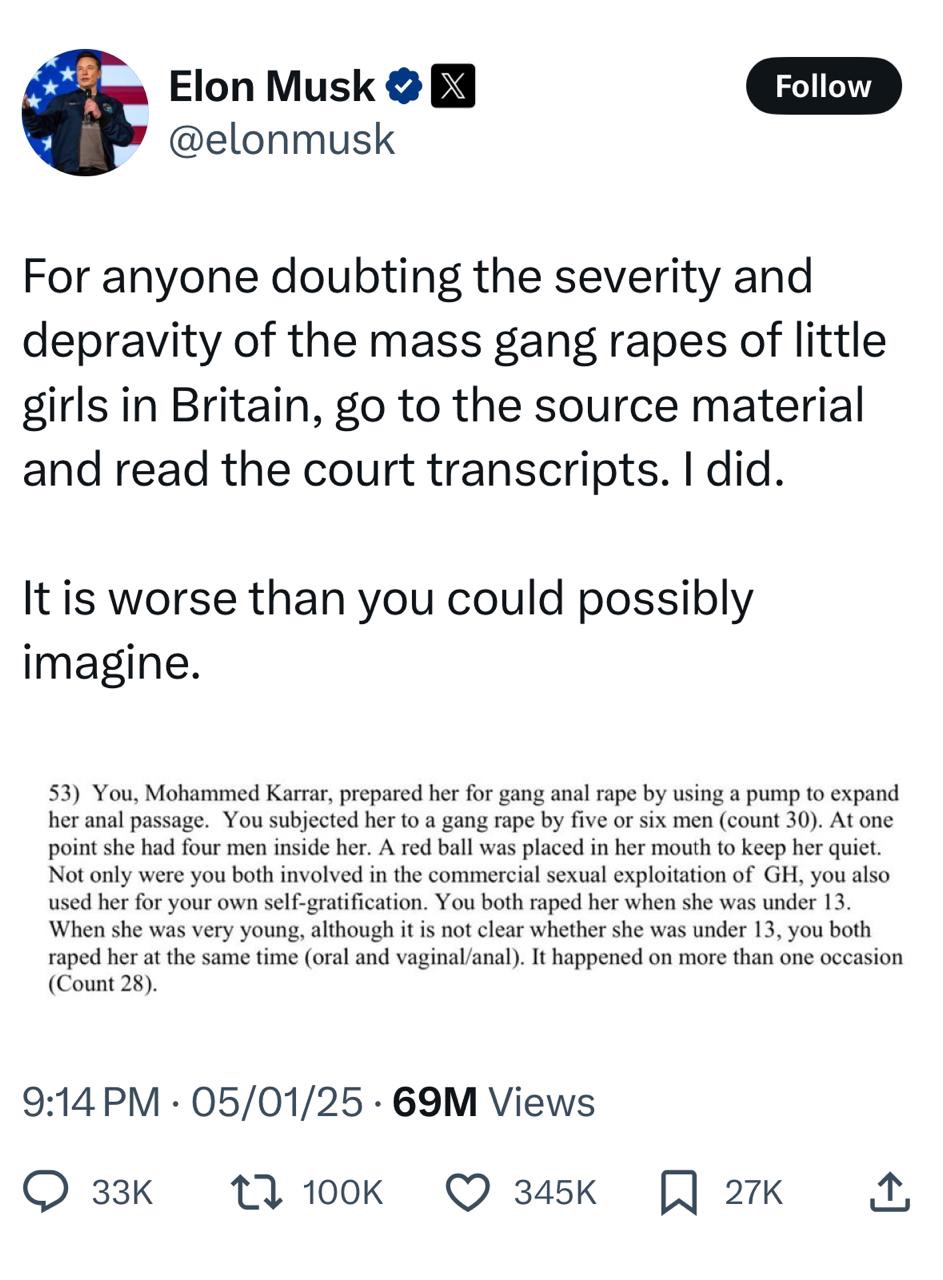Click the 100K reposts count
The image size is (943, 1280).
point(342,1192)
